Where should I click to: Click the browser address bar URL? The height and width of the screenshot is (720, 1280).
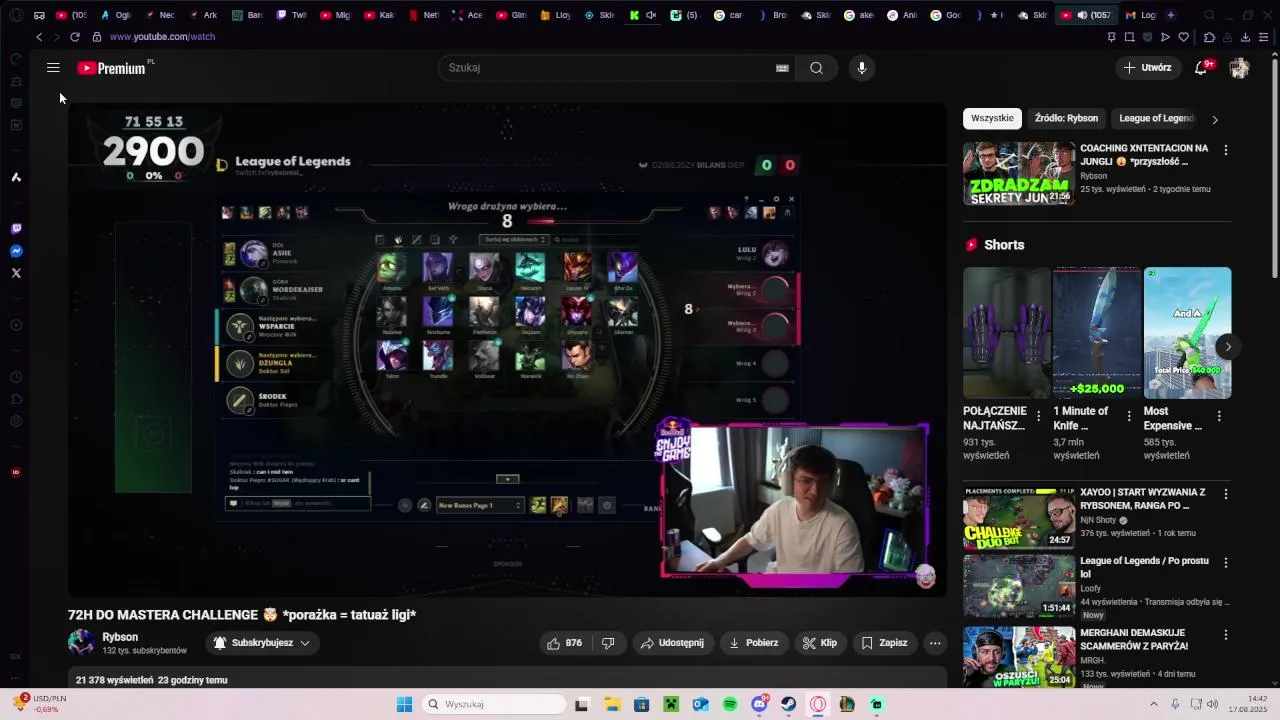point(162,37)
